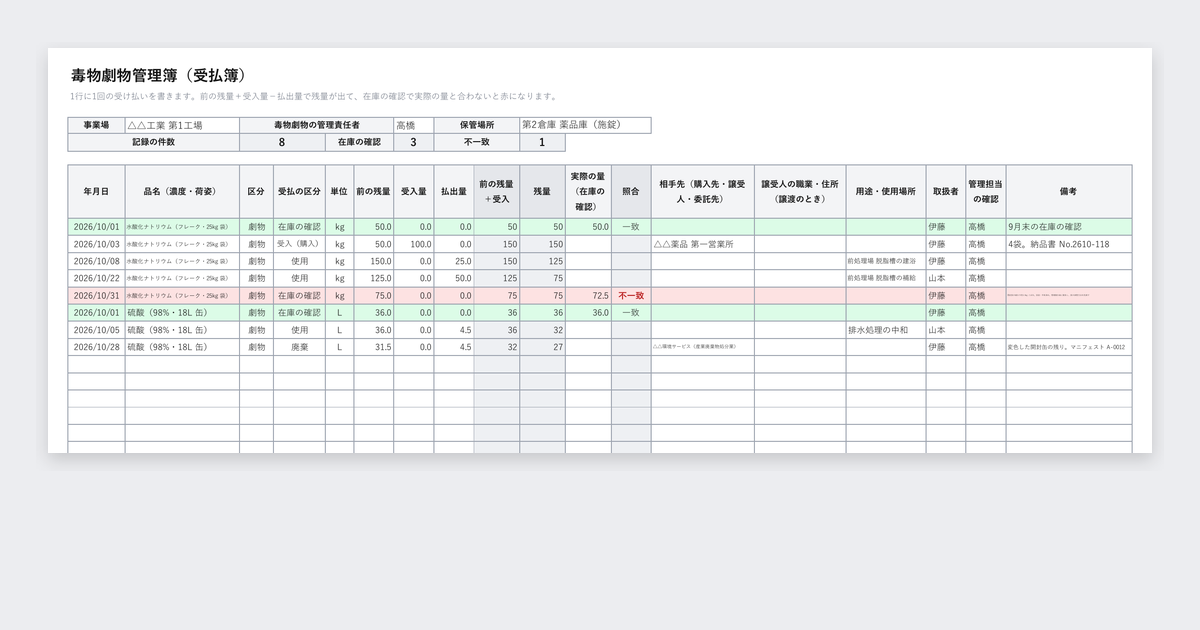Click the record count value 8

pyautogui.click(x=282, y=142)
